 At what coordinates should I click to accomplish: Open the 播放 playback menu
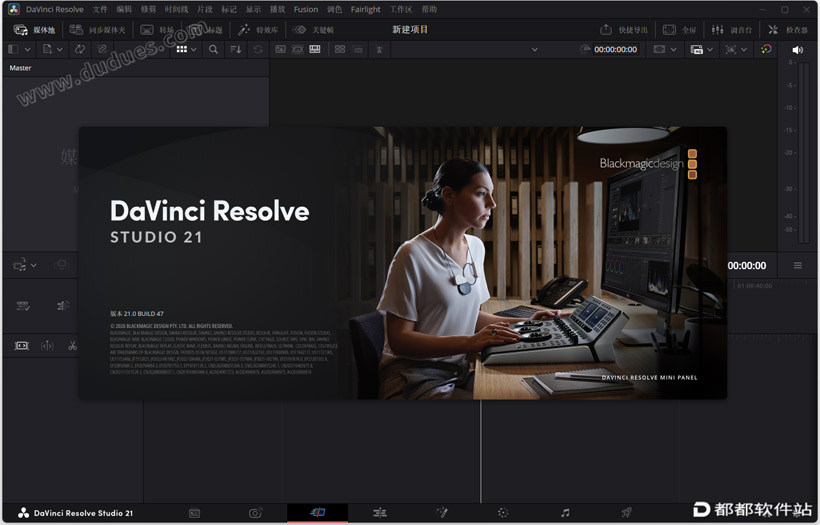[x=277, y=9]
